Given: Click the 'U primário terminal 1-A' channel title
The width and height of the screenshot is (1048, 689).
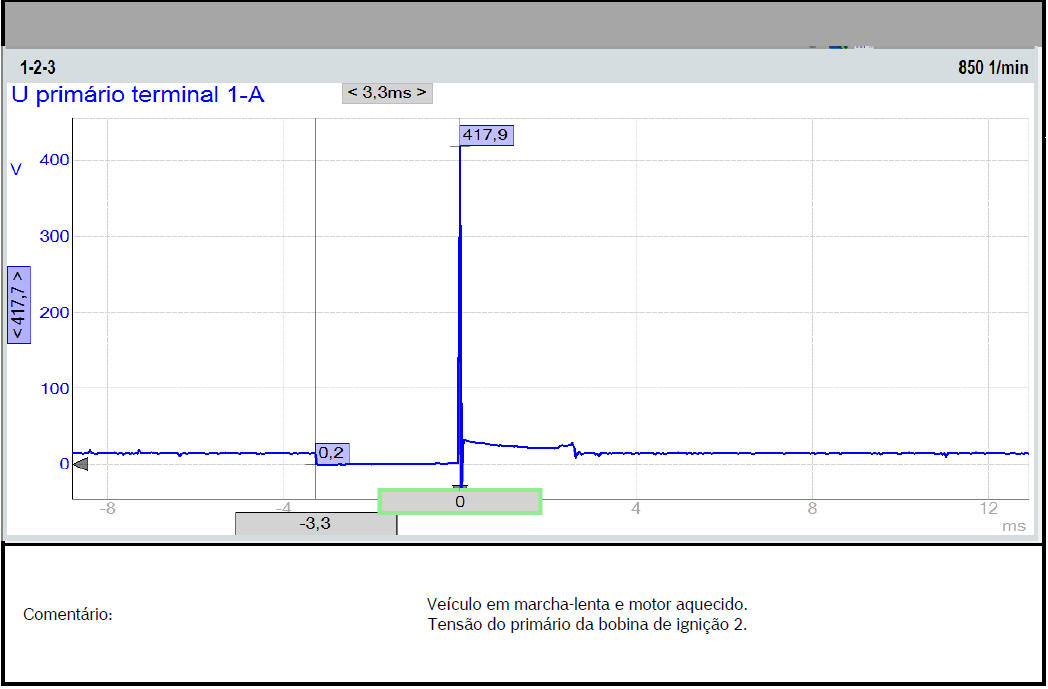Looking at the screenshot, I should pyautogui.click(x=138, y=96).
